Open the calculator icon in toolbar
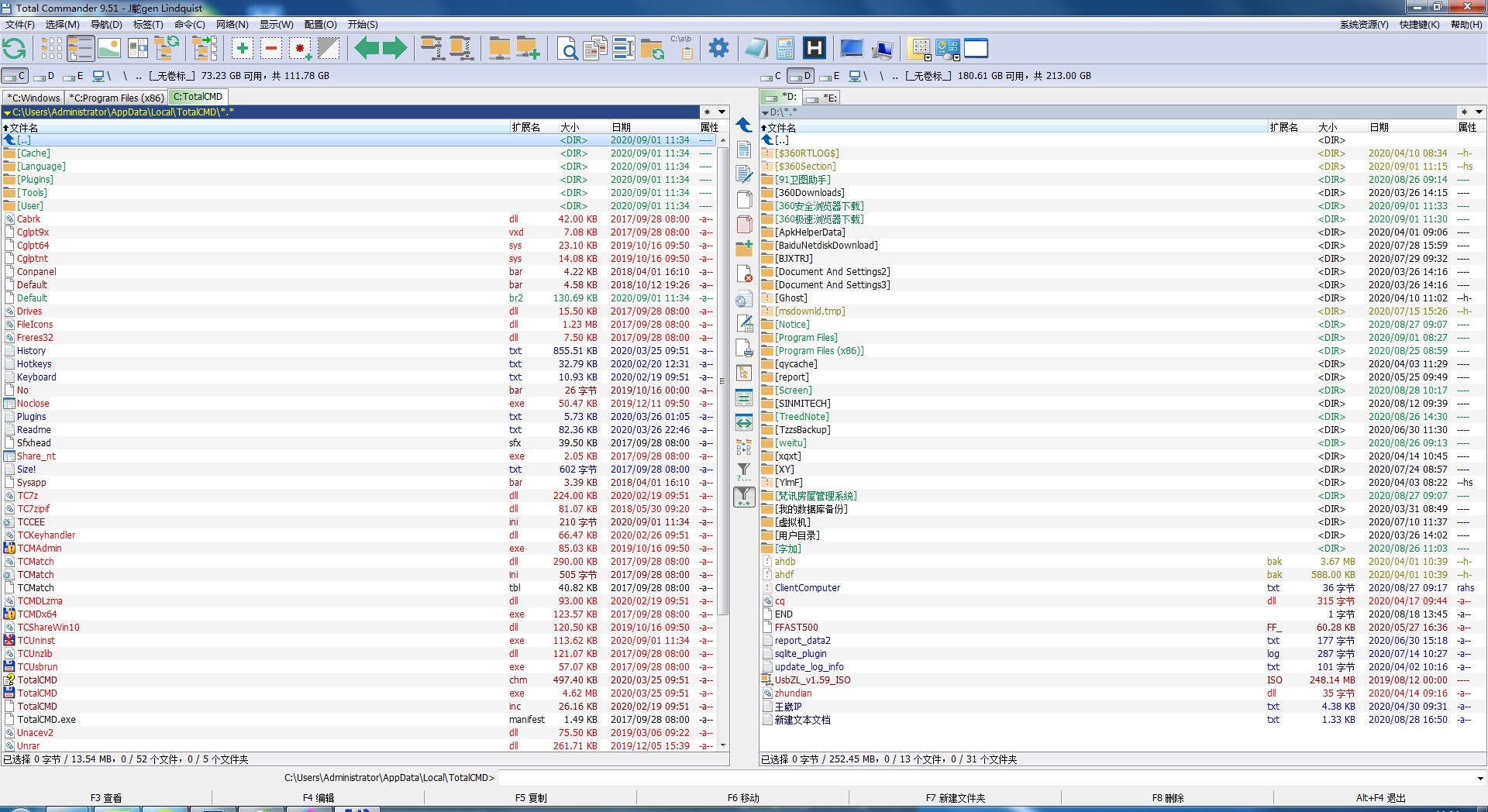The height and width of the screenshot is (812, 1488). point(785,49)
